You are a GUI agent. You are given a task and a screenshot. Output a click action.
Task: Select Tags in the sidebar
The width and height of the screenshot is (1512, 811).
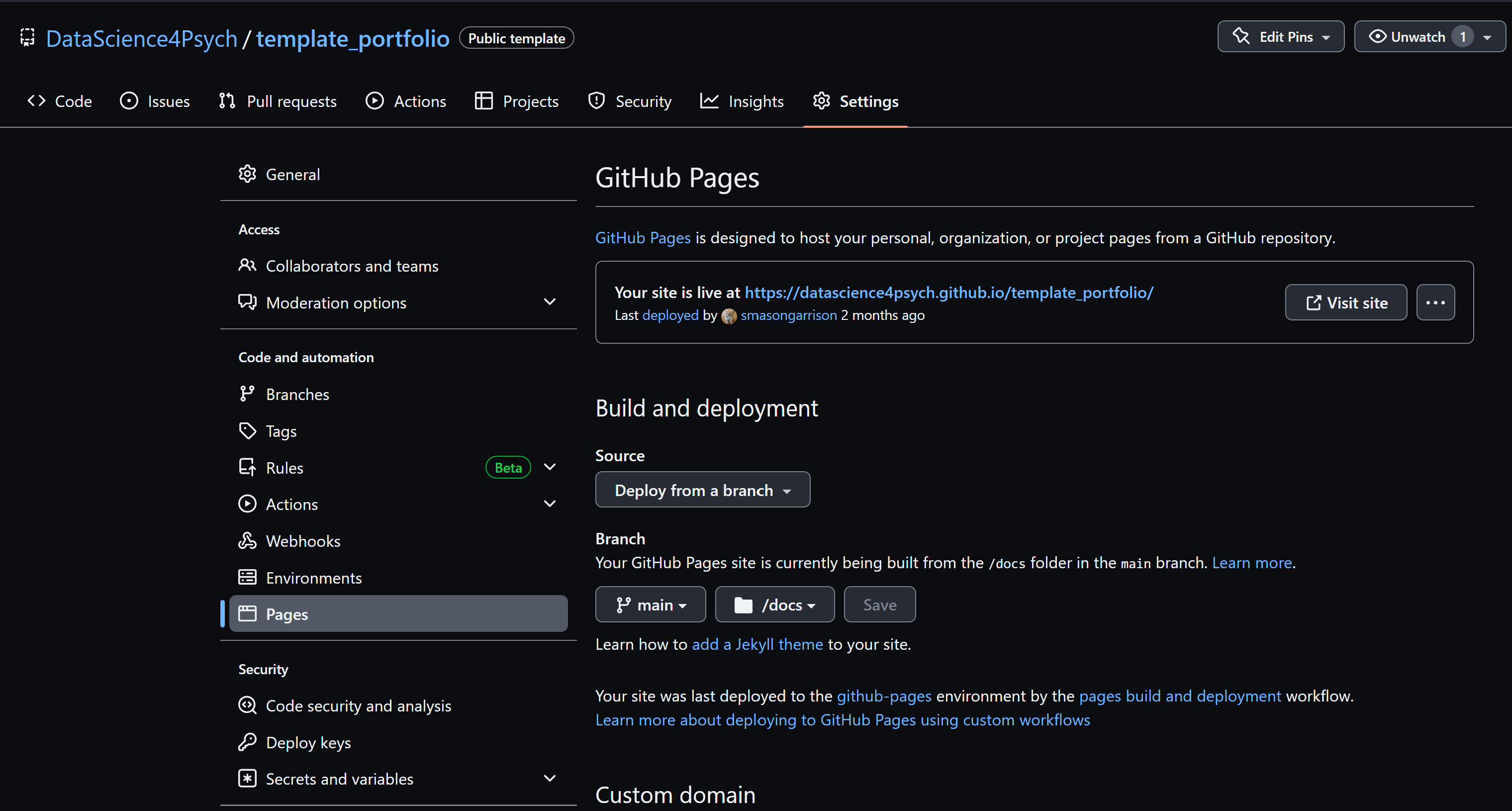coord(398,431)
